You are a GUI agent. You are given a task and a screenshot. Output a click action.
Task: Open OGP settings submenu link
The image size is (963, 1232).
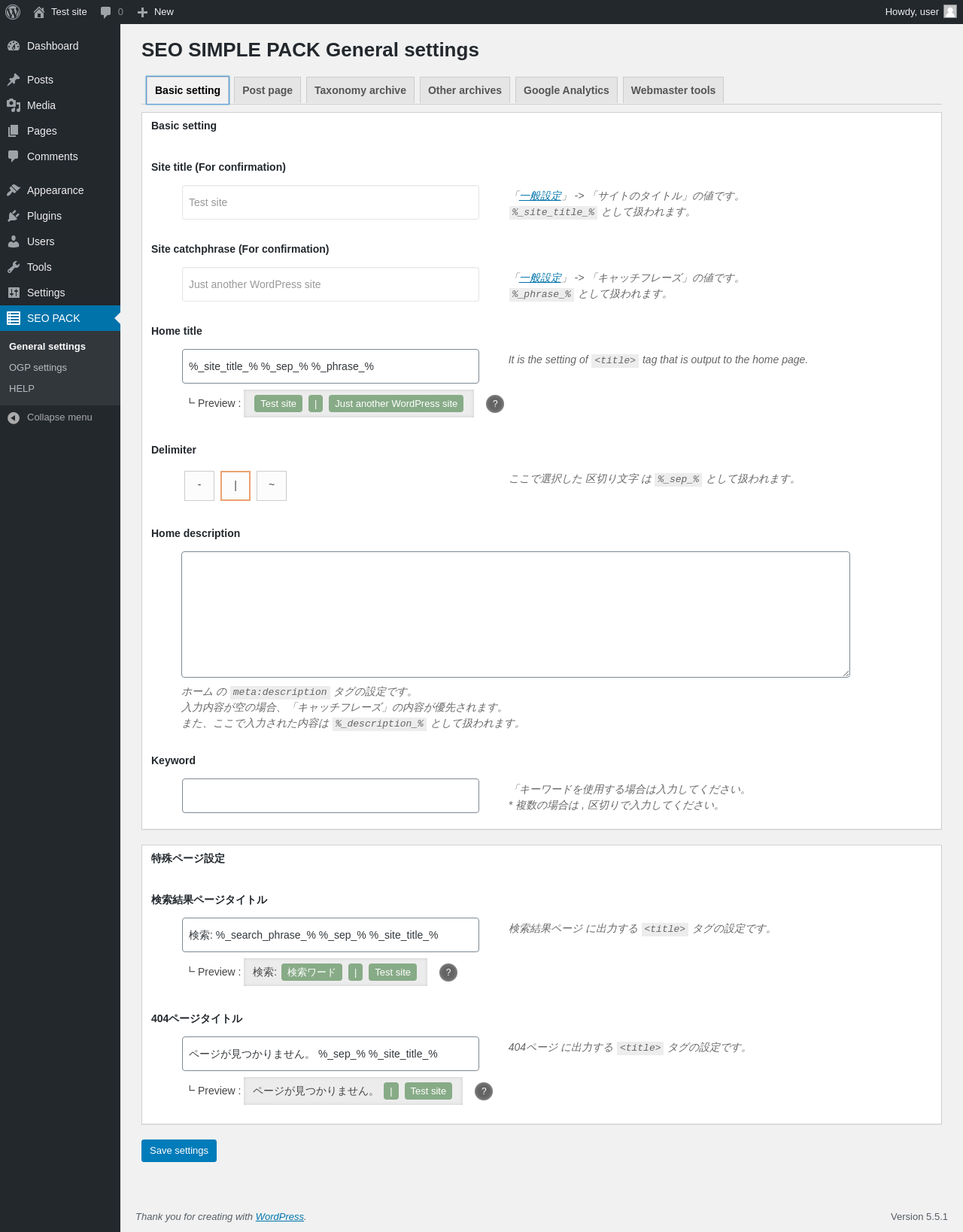(38, 368)
